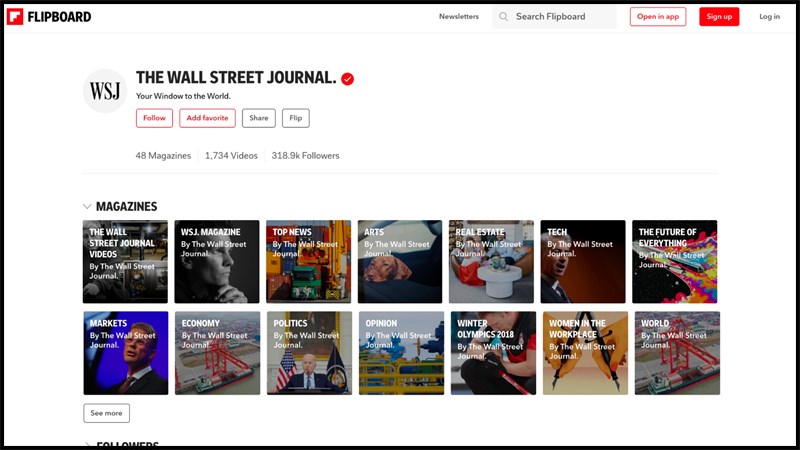Open the WSJ. Magazine tile
Screen dimensions: 800x450
tap(217, 262)
